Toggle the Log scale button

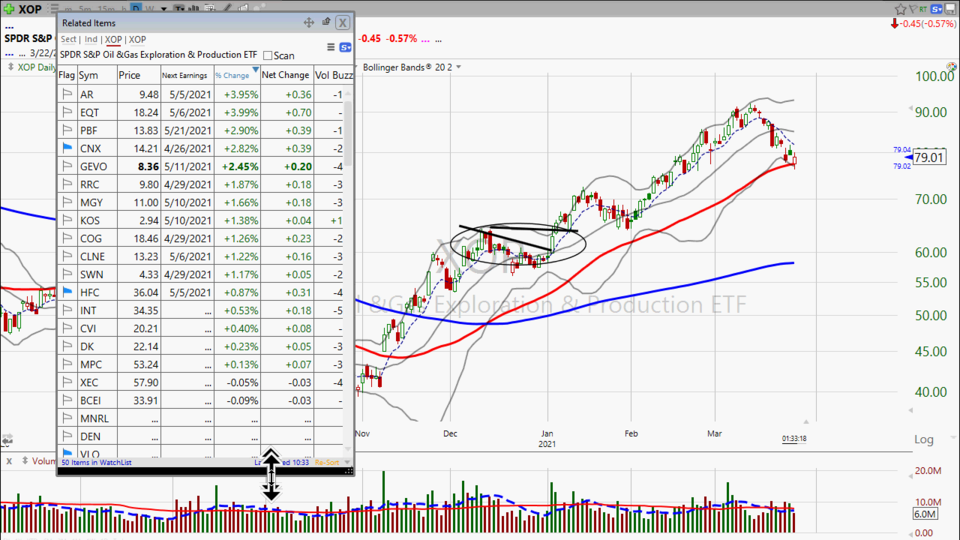[x=924, y=439]
